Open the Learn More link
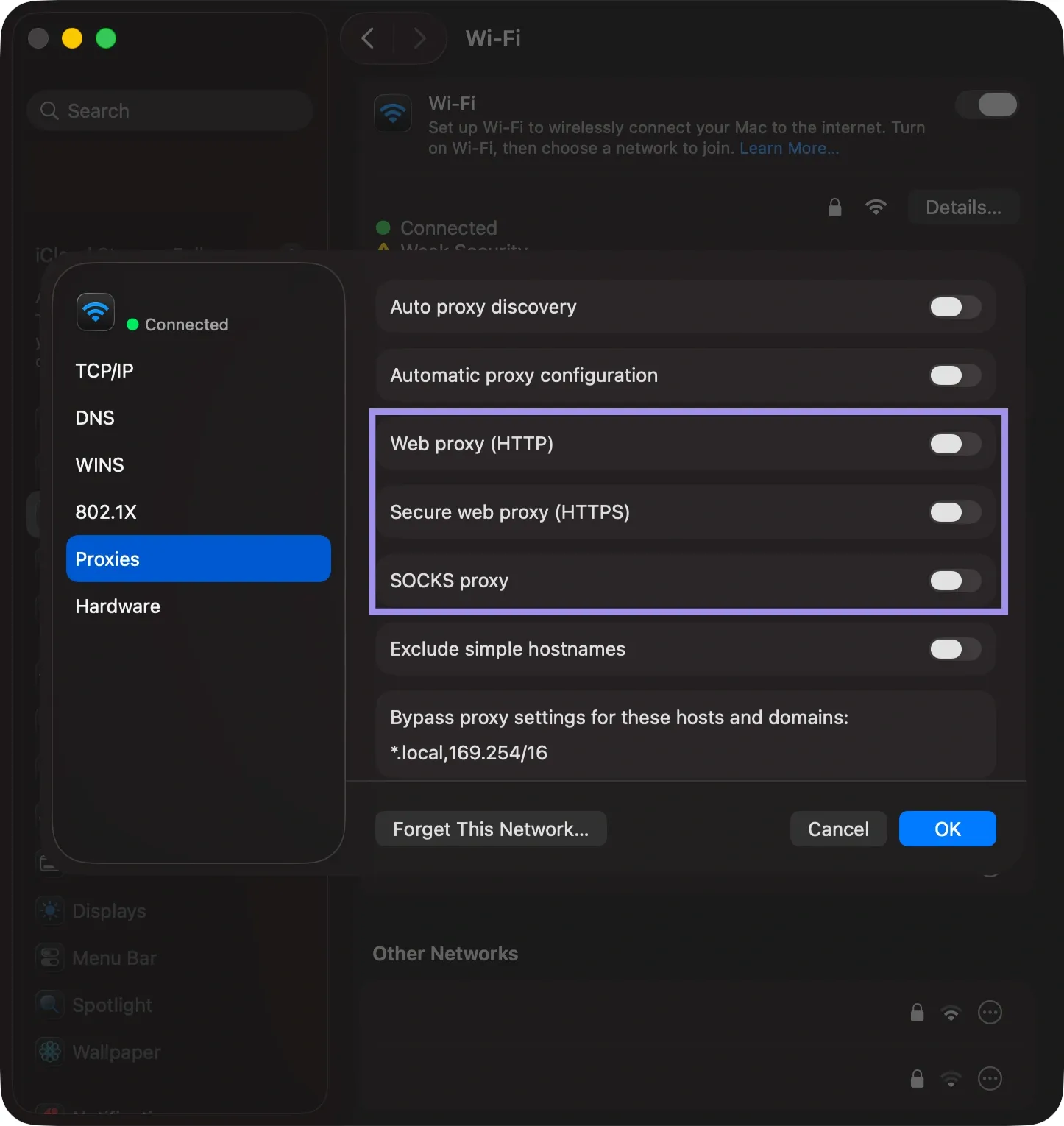This screenshot has width=1064, height=1126. [789, 149]
